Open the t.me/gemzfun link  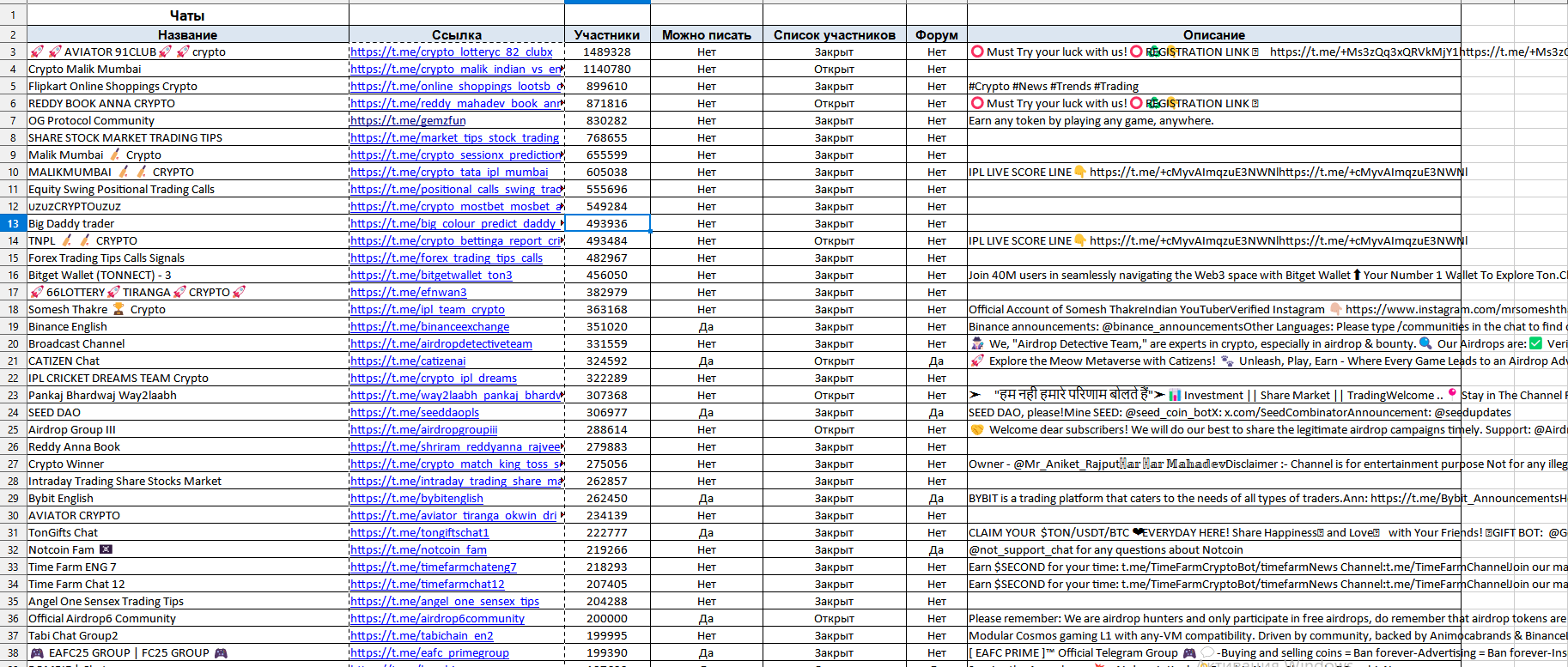(x=408, y=121)
